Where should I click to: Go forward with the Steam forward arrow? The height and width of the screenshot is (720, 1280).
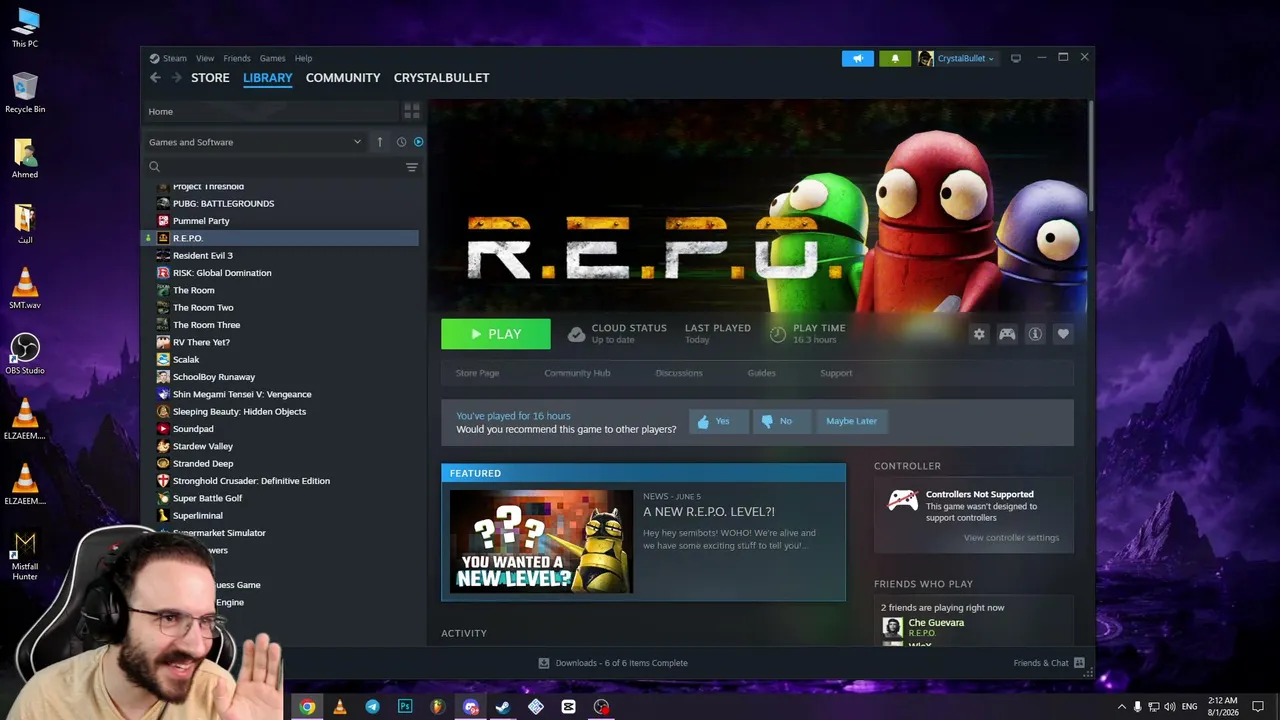pos(176,77)
